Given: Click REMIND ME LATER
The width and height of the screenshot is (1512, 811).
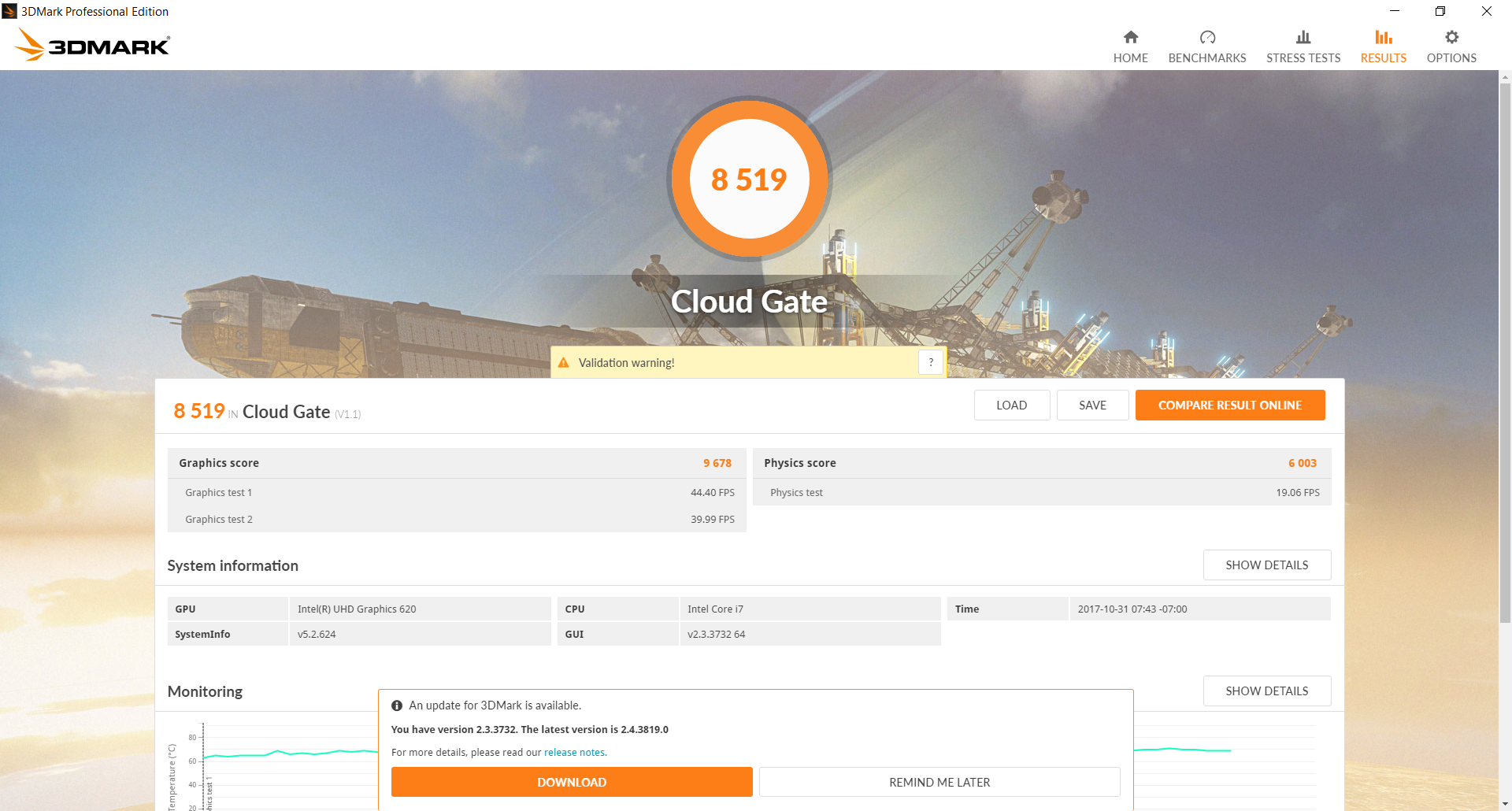Looking at the screenshot, I should point(939,782).
